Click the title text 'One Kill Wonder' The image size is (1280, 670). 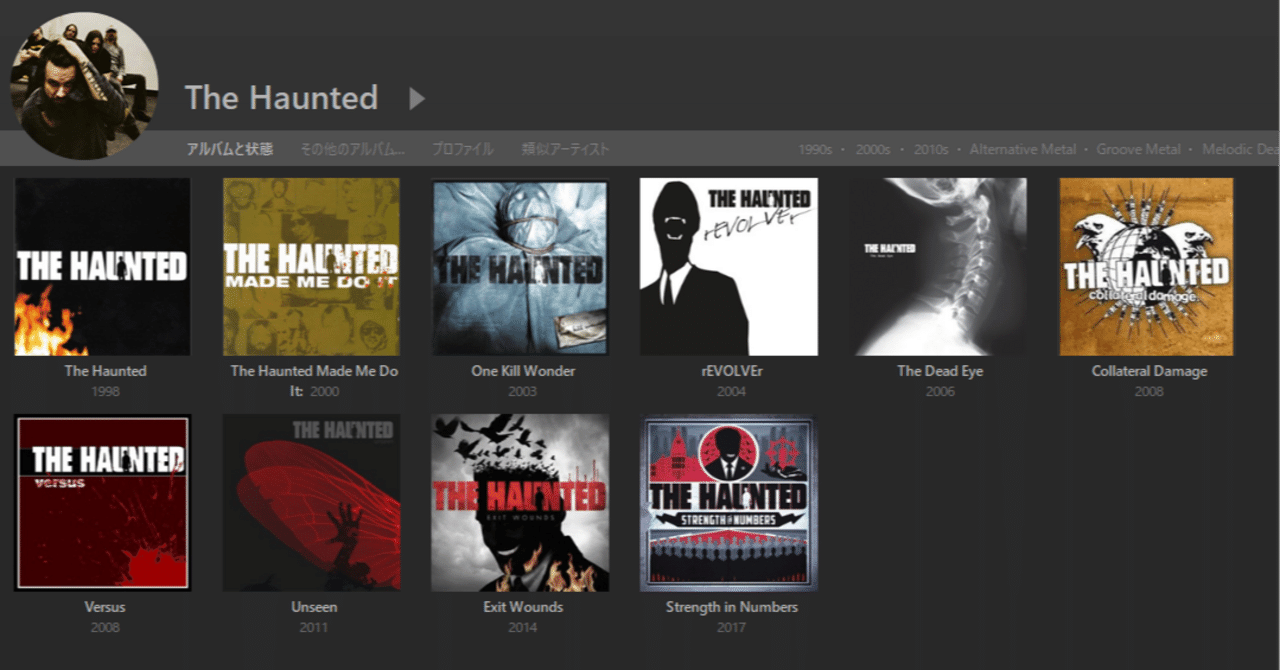tap(523, 371)
